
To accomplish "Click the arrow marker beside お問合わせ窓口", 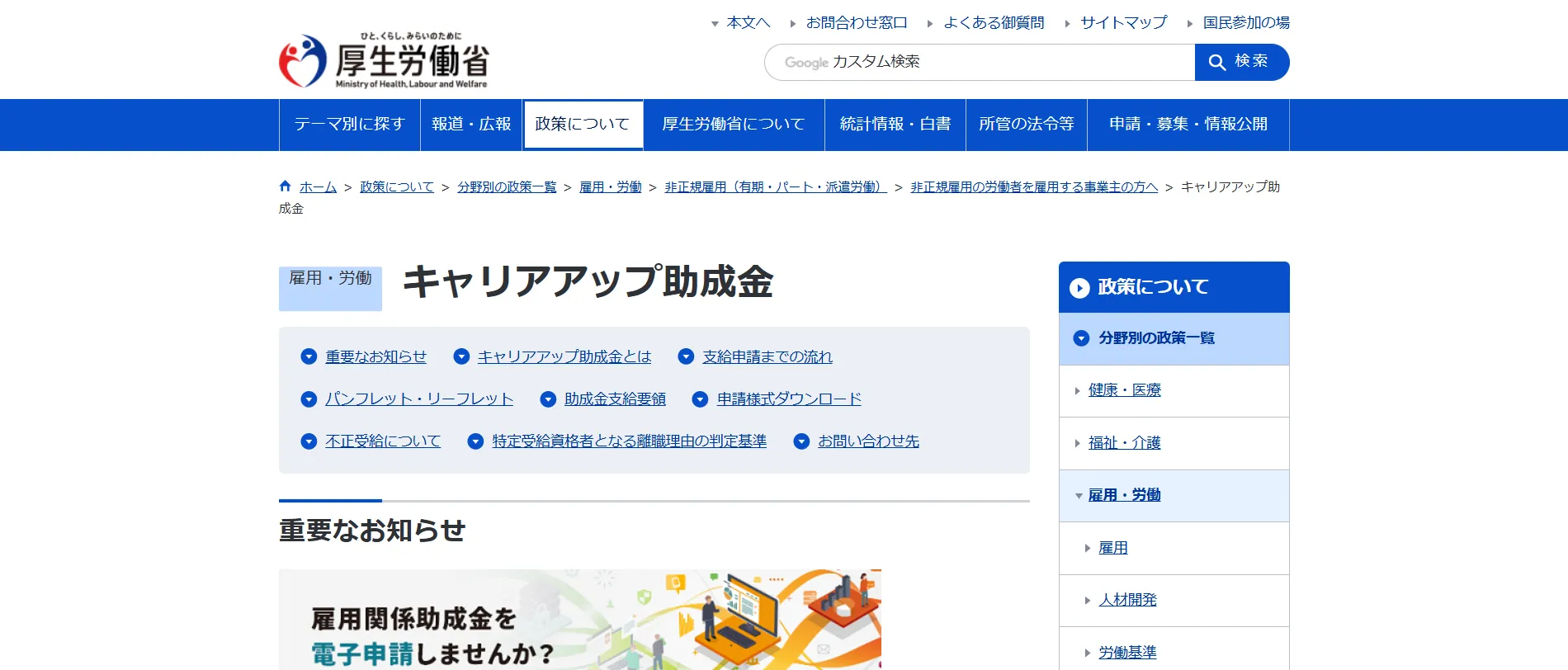I will [x=793, y=24].
